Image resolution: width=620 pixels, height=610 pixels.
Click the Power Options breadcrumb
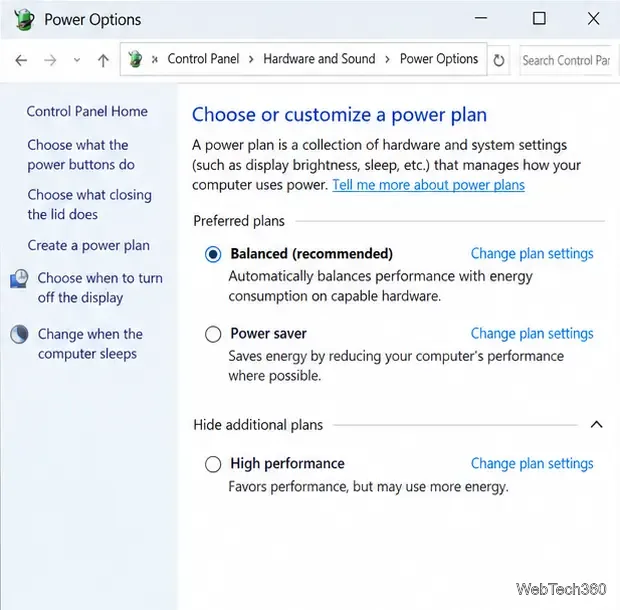pyautogui.click(x=439, y=59)
